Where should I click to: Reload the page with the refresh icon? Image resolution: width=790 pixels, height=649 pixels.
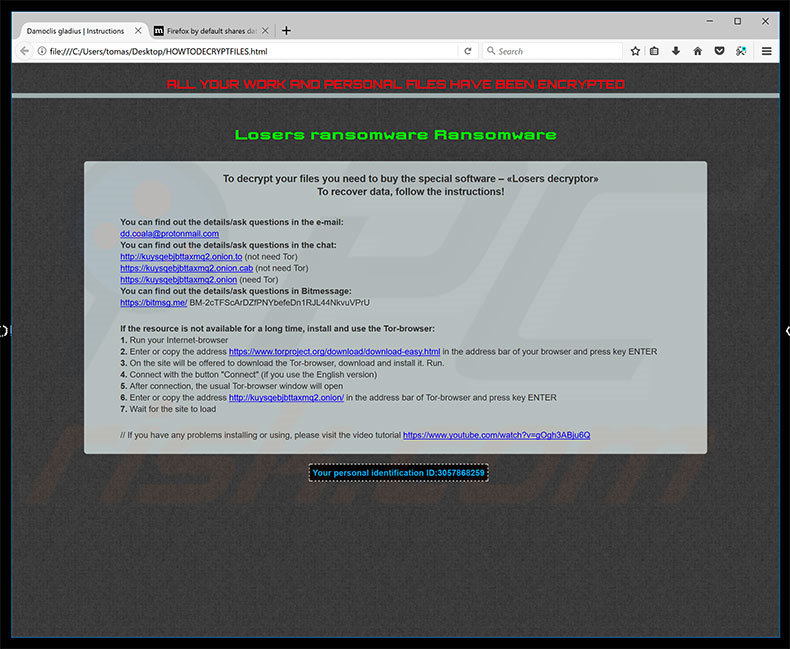click(467, 51)
